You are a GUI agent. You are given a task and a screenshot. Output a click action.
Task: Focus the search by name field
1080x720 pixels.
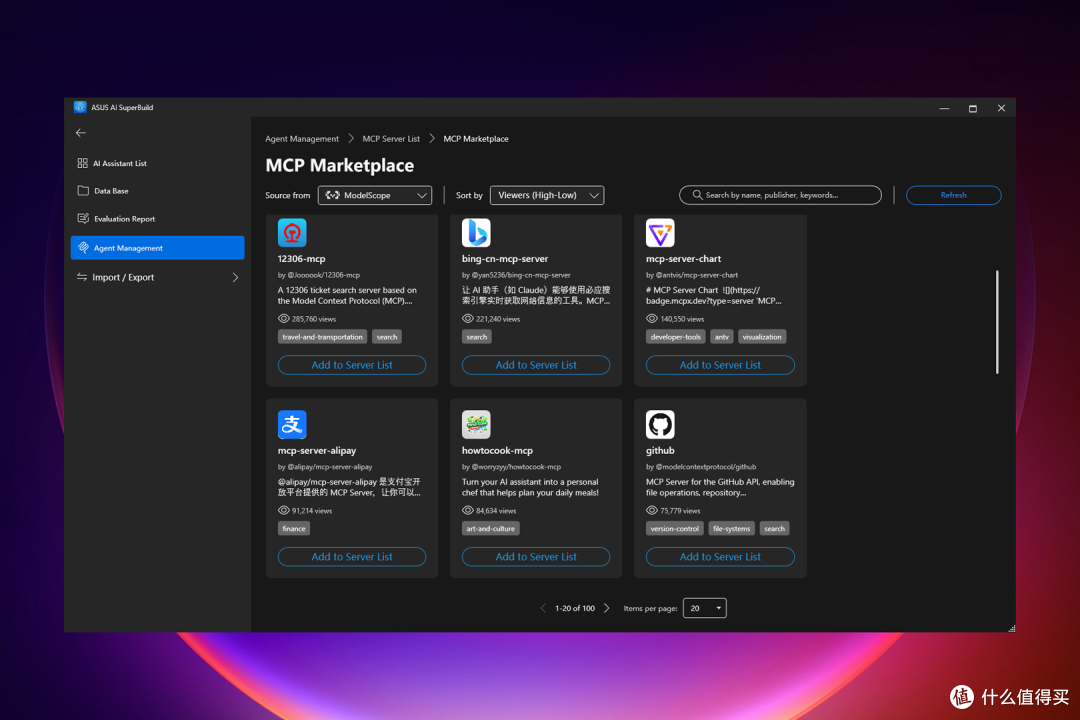(x=780, y=195)
